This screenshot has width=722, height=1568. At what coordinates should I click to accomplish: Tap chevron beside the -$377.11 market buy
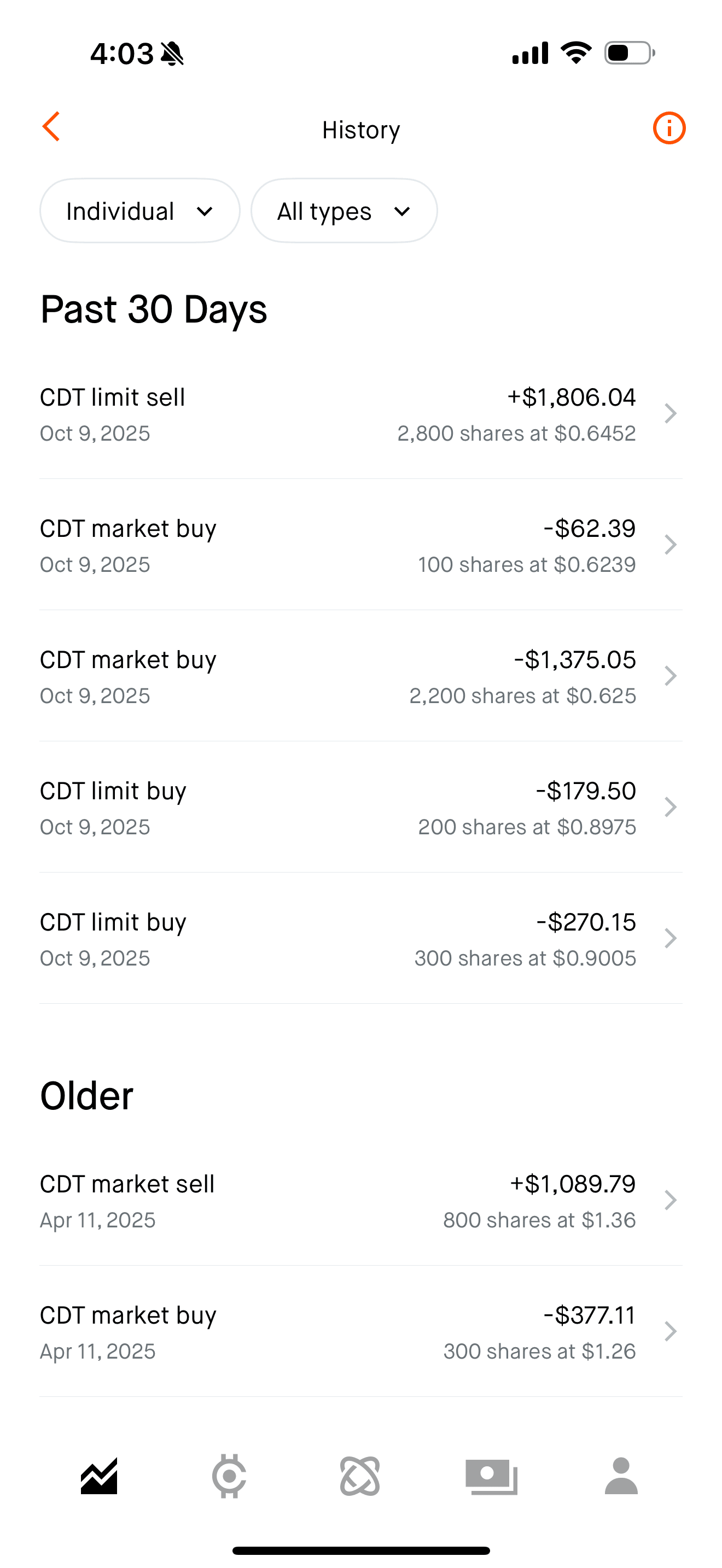(670, 1332)
